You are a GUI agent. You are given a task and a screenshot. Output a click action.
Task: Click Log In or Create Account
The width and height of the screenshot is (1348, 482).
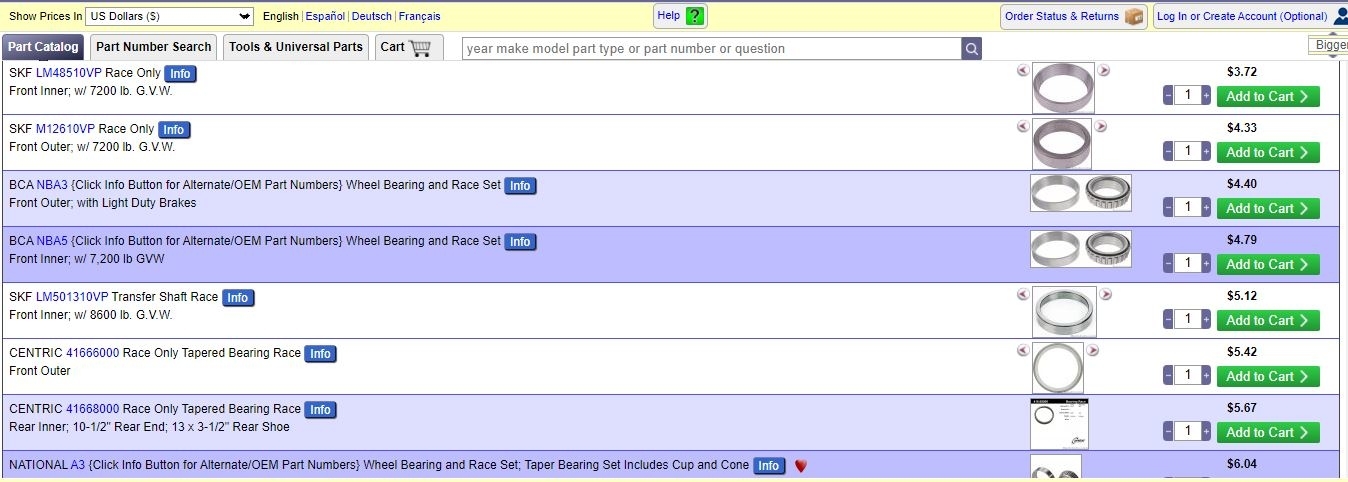1250,16
